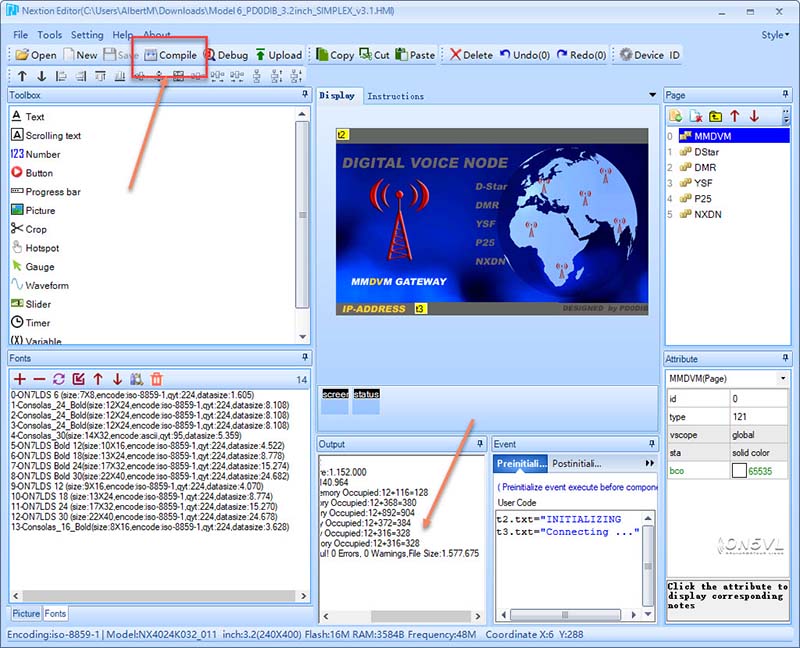Switch to the Postinitialize event tab

(577, 463)
